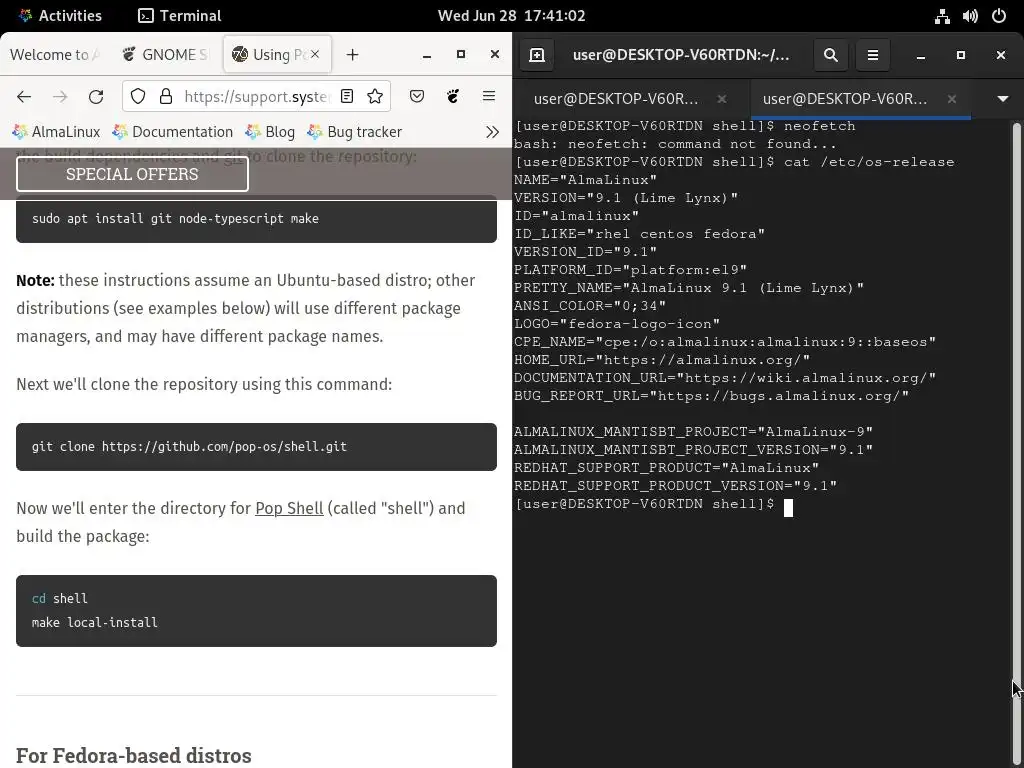1024x768 pixels.
Task: Bookmark this page with star icon
Action: point(375,97)
